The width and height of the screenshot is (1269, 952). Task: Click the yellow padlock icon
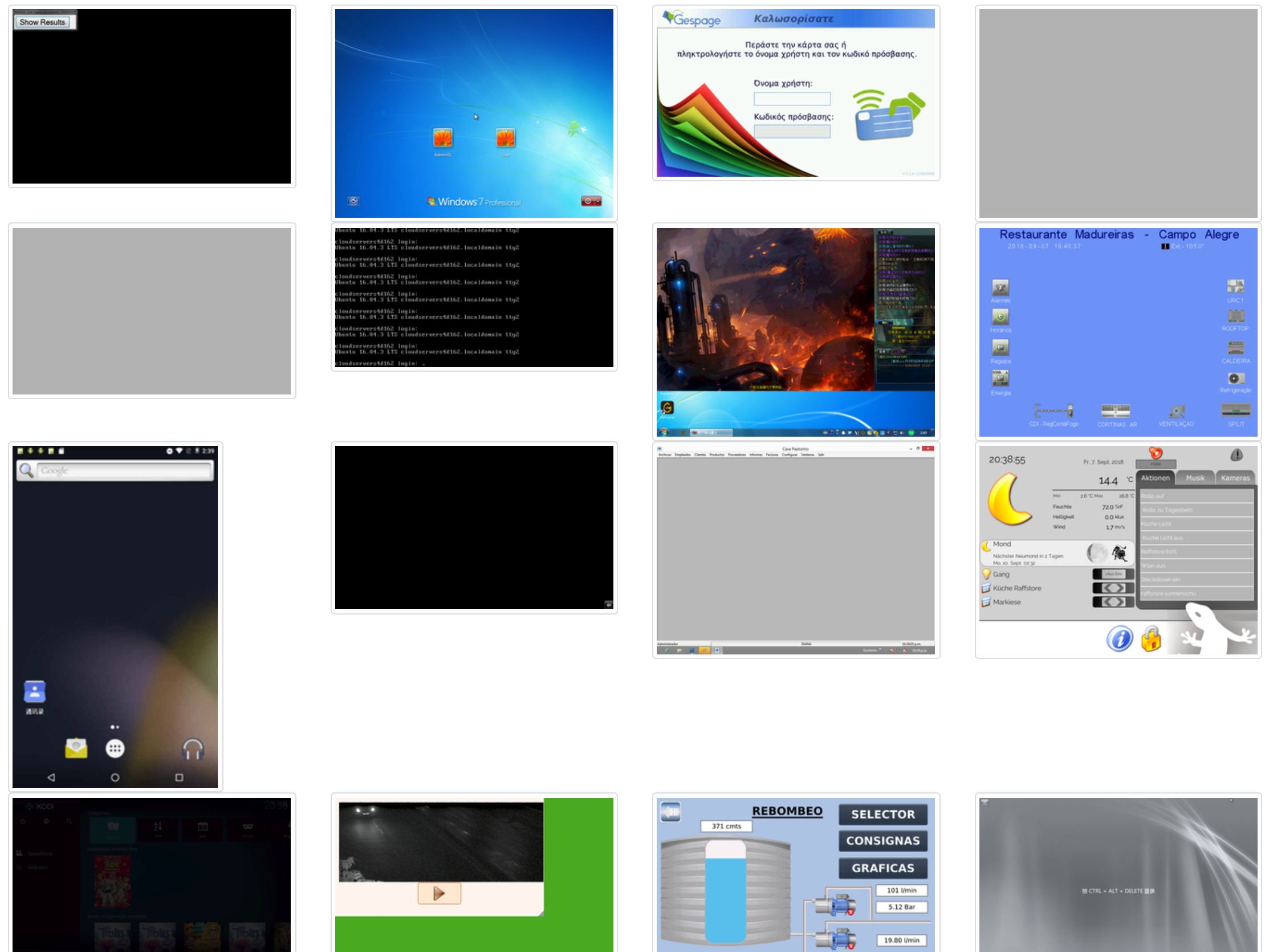tap(1151, 638)
